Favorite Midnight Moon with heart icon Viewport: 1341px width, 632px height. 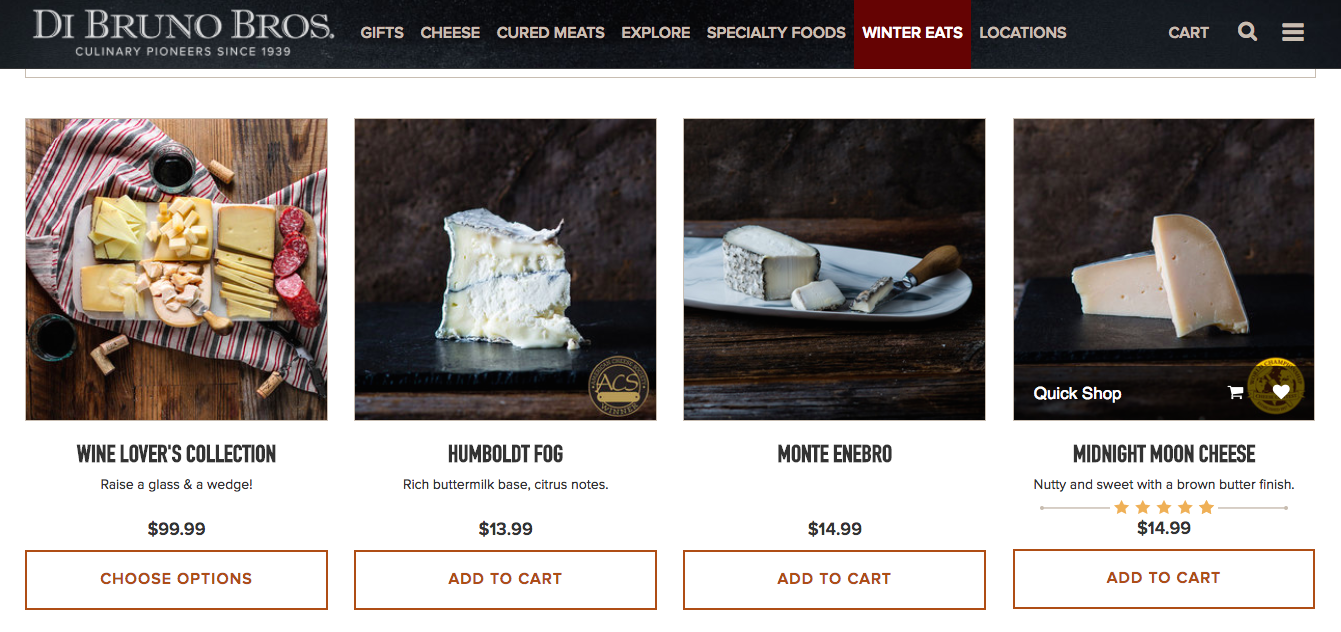pos(1281,393)
